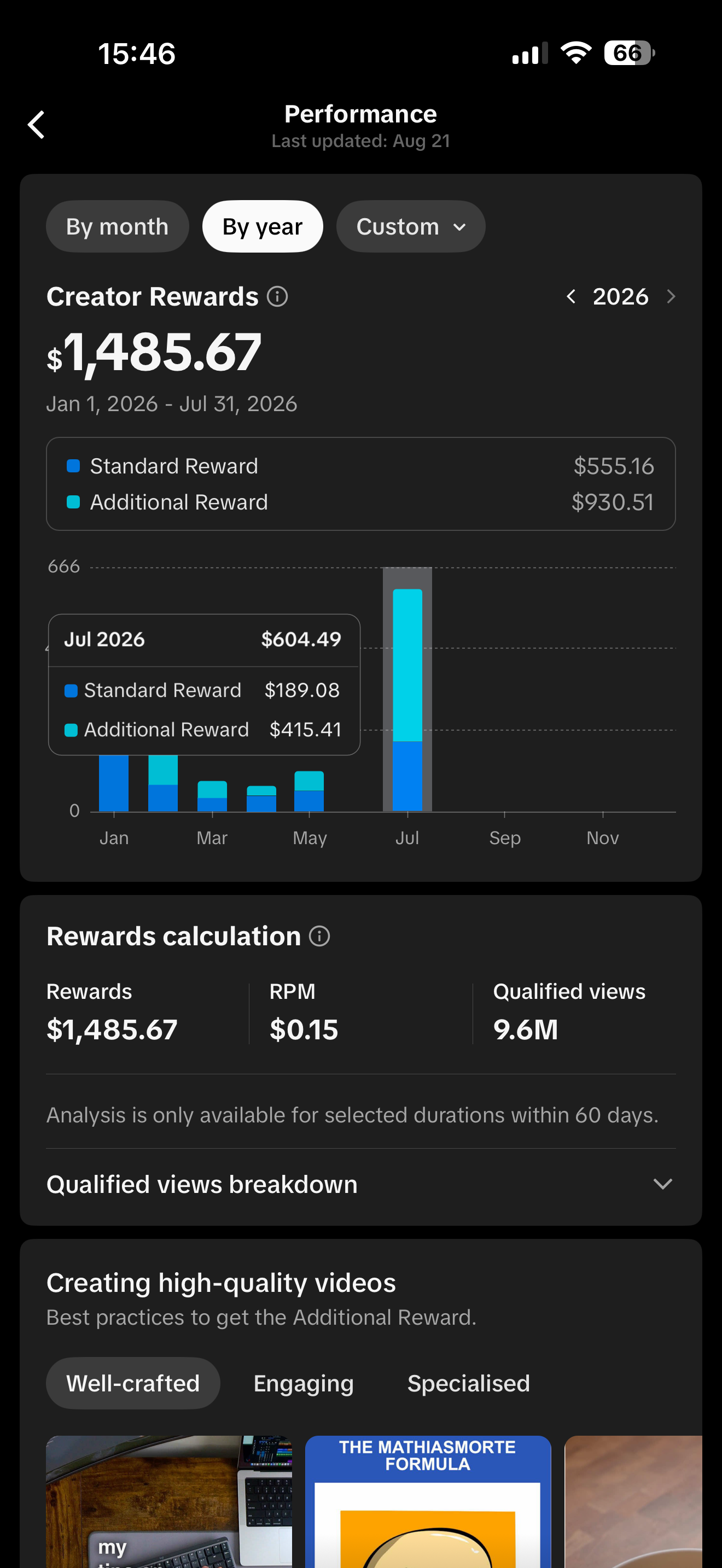Select the By month filter
This screenshot has width=722, height=1568.
tap(118, 226)
